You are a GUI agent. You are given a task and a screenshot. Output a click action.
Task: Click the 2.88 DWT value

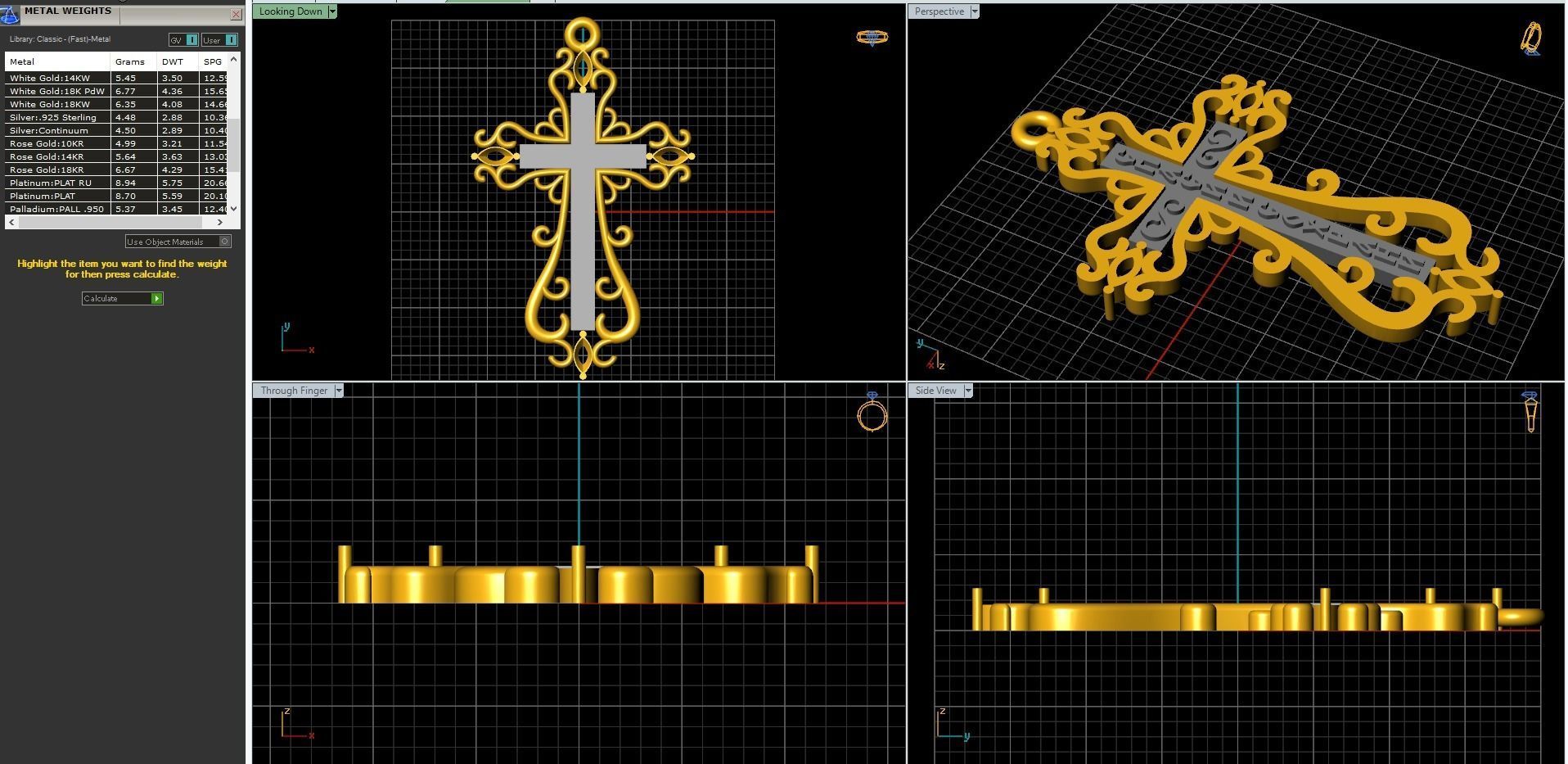172,117
